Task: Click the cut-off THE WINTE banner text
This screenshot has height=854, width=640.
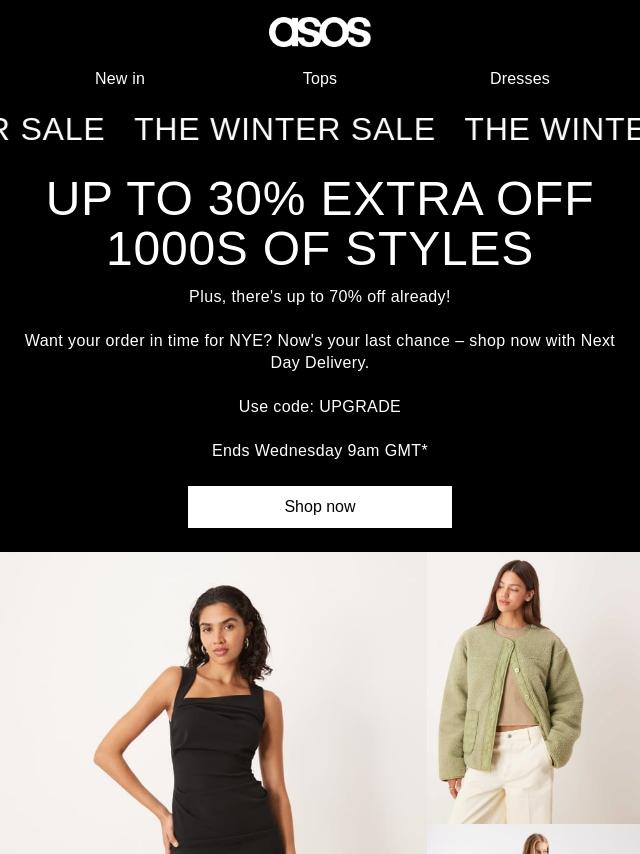Action: (x=552, y=129)
